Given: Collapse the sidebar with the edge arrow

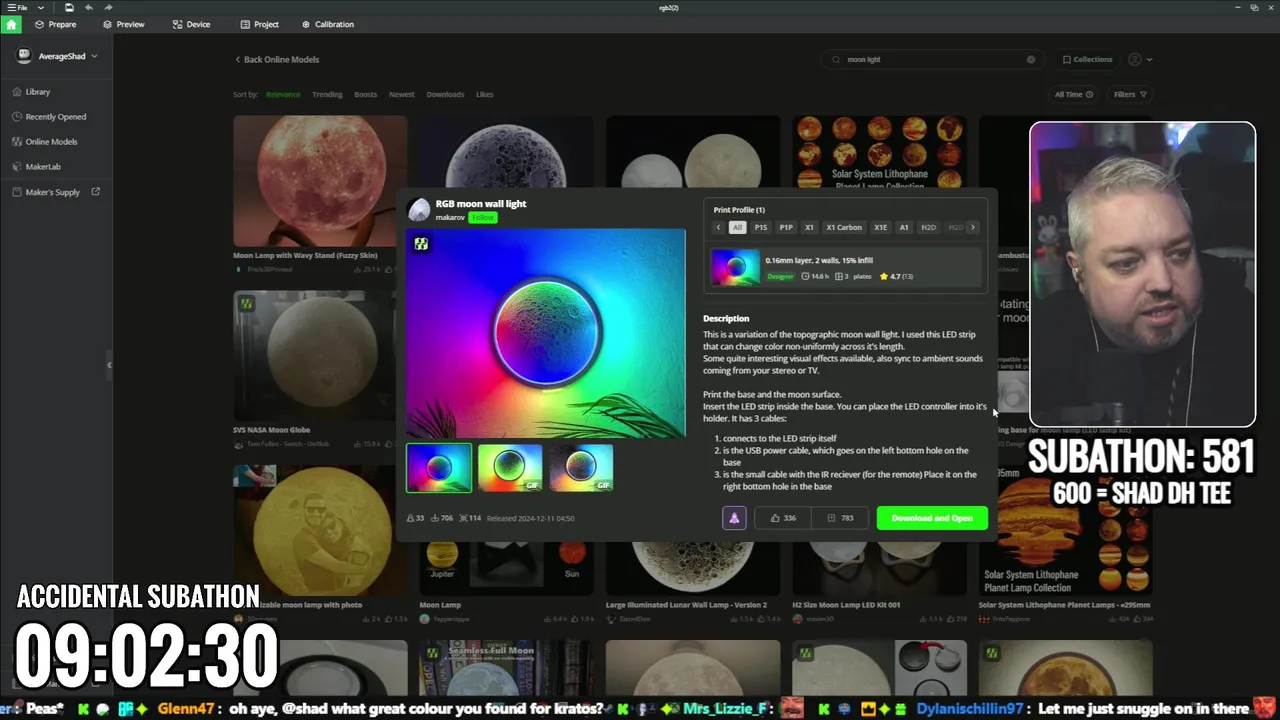Looking at the screenshot, I should pos(109,365).
